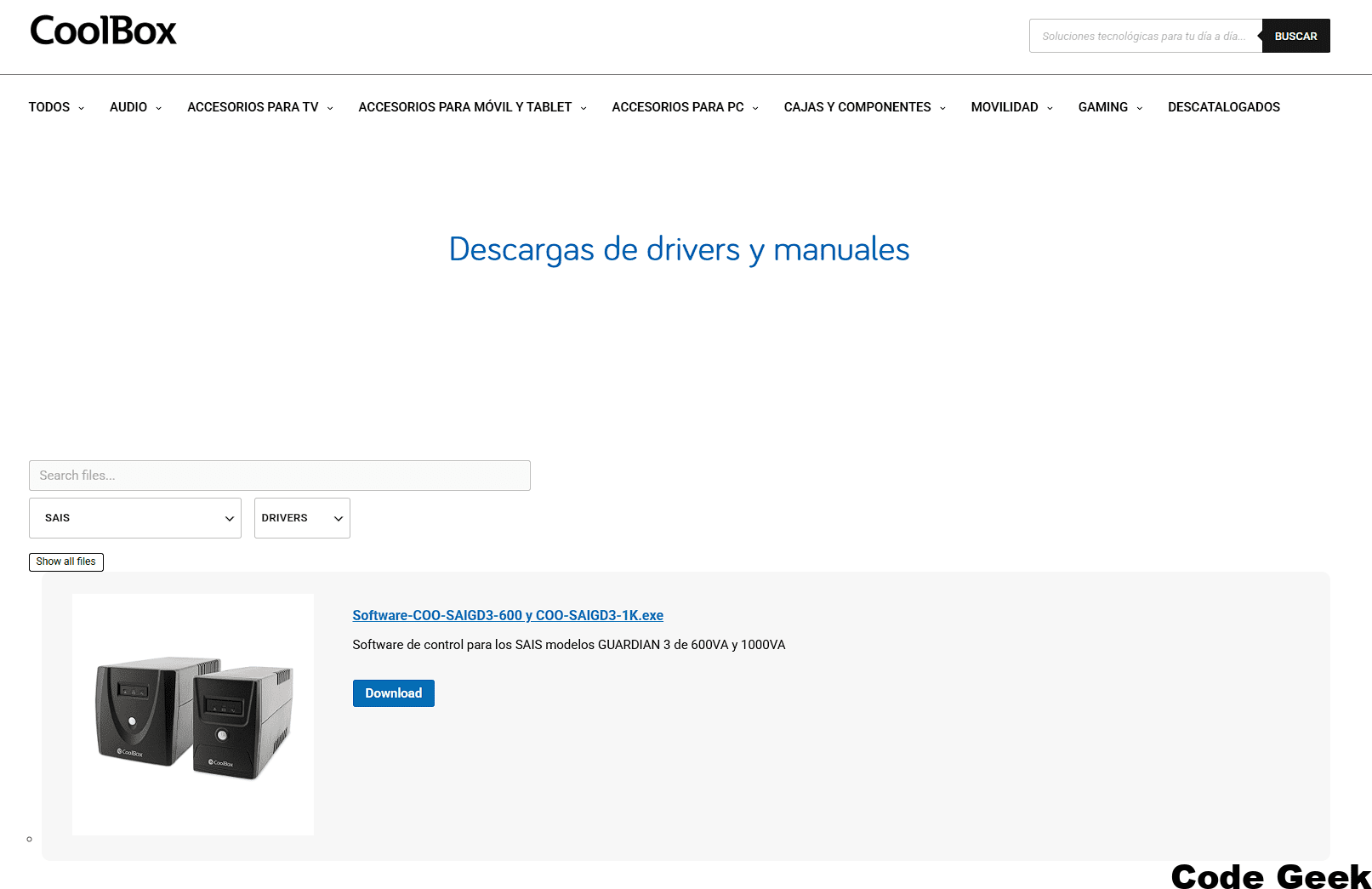1372x889 pixels.
Task: Open the GAMING menu
Action: click(x=1103, y=107)
